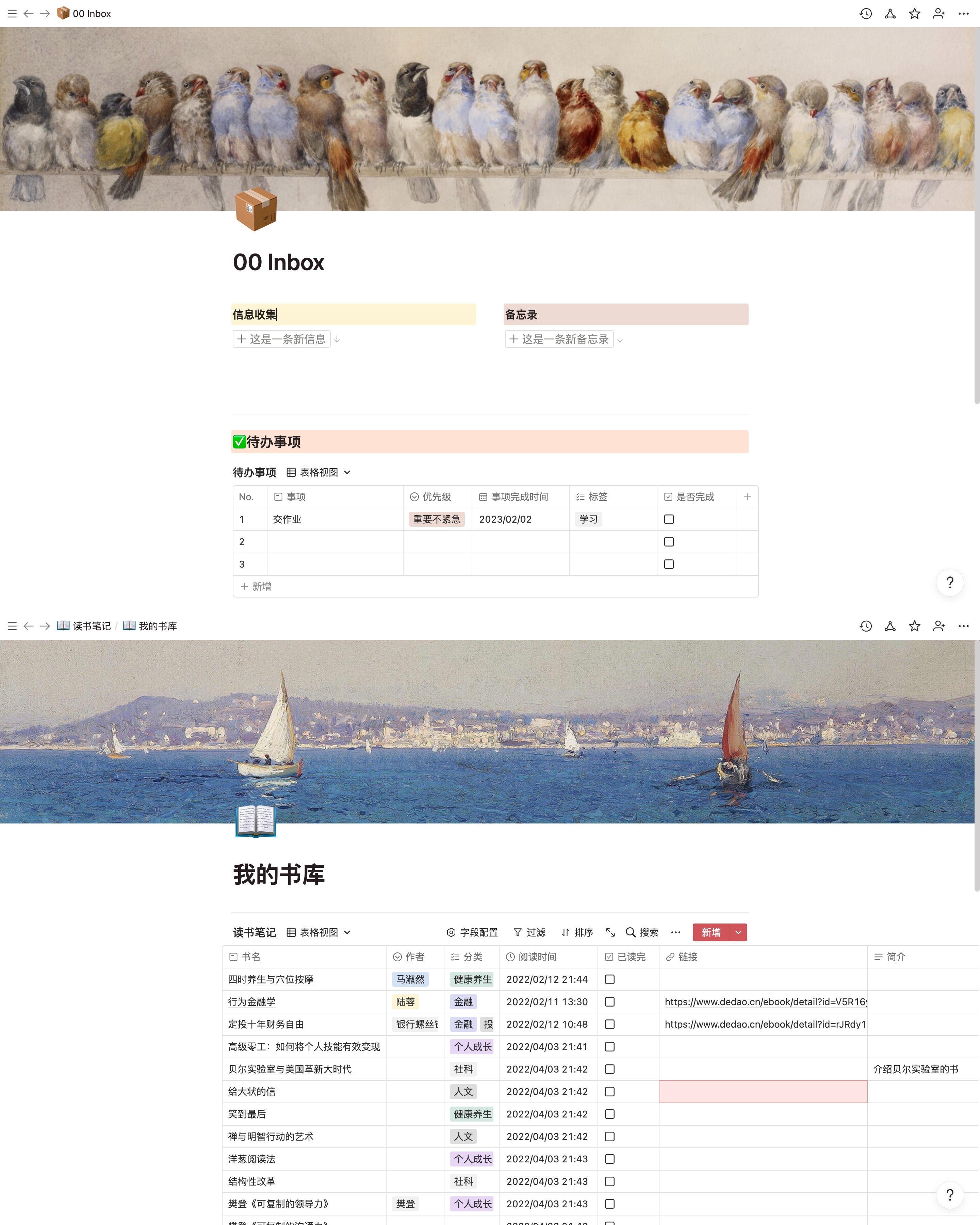Star the 00 Inbox page
This screenshot has height=1225, width=980.
coord(914,14)
